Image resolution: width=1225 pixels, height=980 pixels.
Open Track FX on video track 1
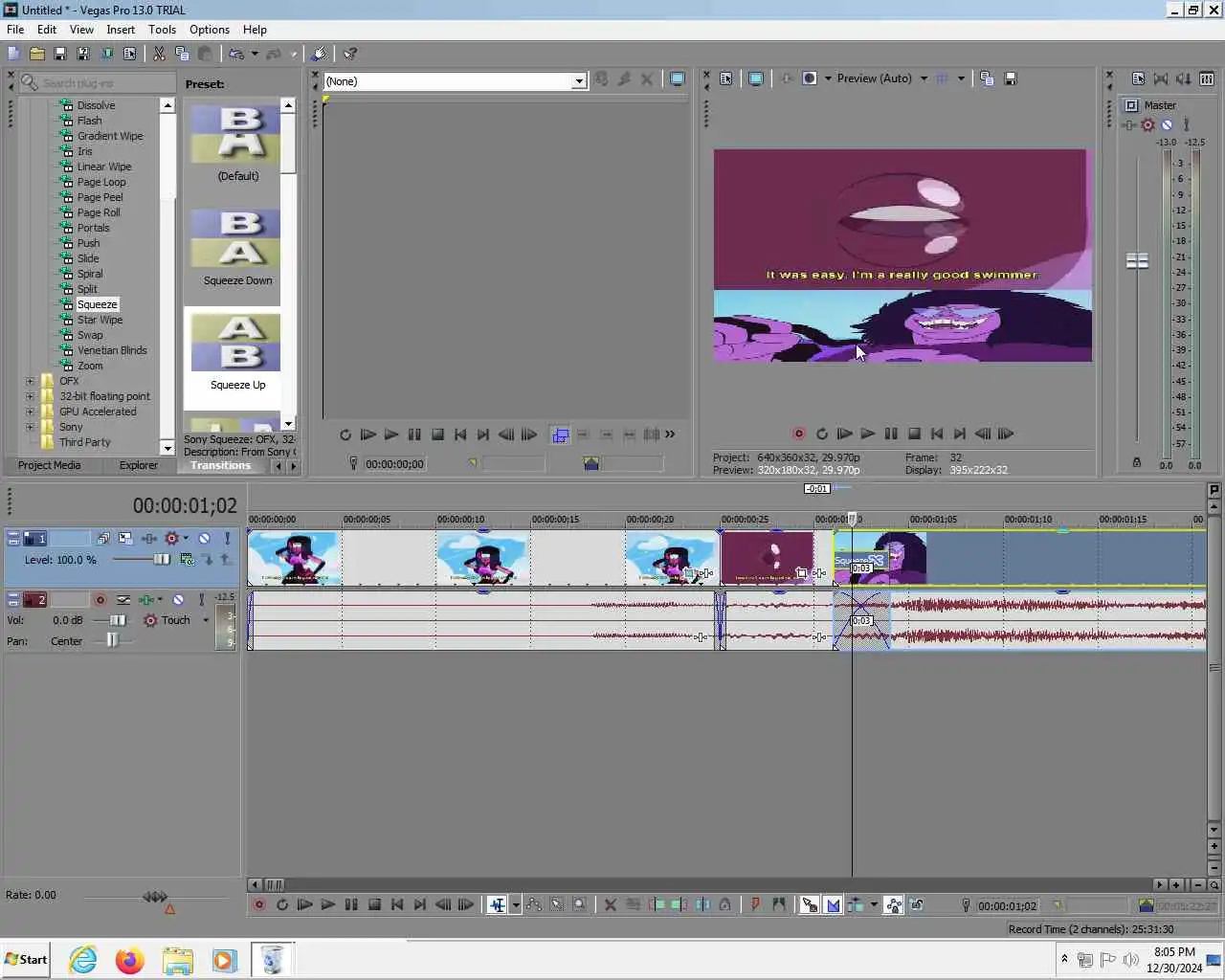coord(148,539)
